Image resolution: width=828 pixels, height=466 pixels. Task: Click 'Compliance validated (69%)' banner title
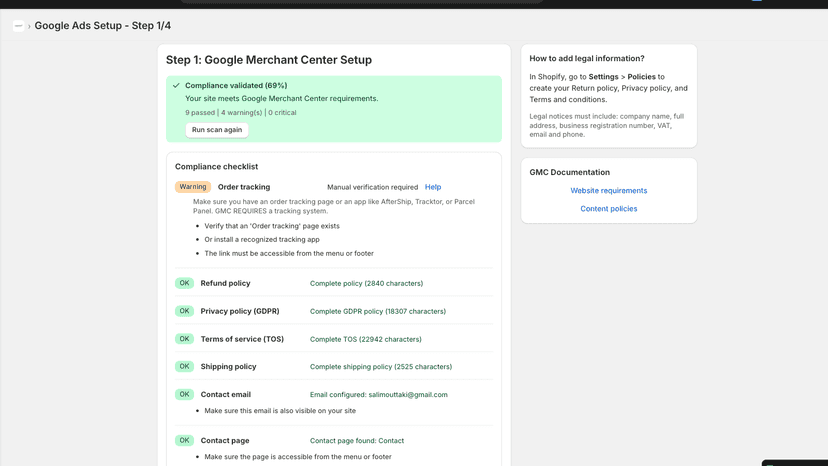(x=236, y=86)
